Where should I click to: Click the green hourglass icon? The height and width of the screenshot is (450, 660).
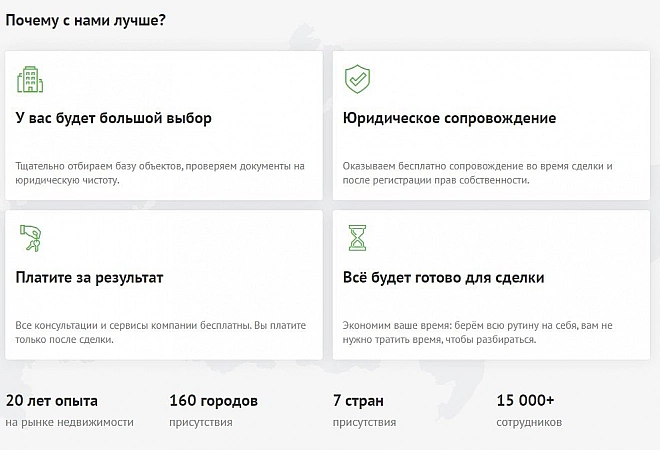click(x=357, y=238)
